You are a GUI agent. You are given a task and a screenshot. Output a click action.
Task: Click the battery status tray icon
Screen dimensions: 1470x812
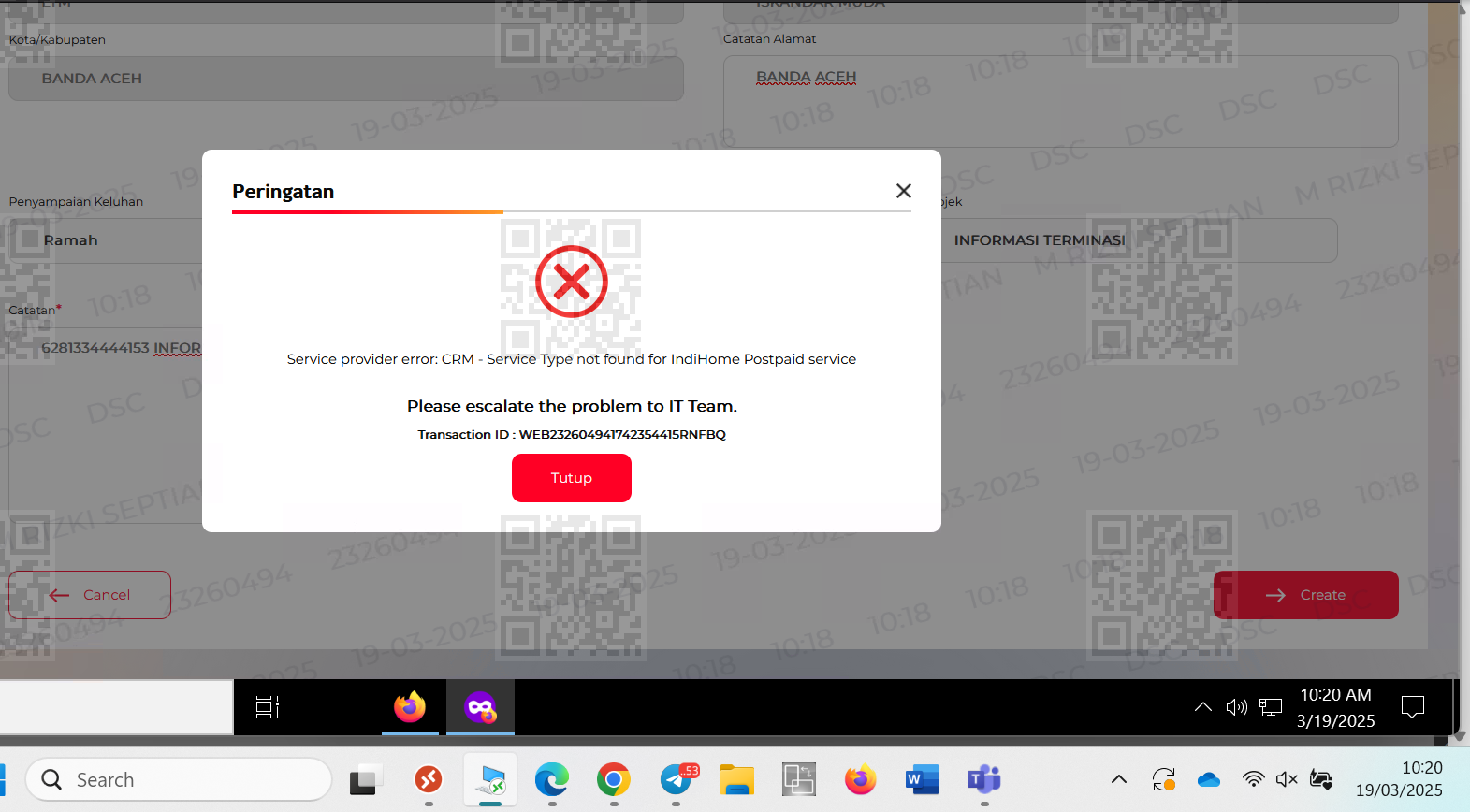1321,779
